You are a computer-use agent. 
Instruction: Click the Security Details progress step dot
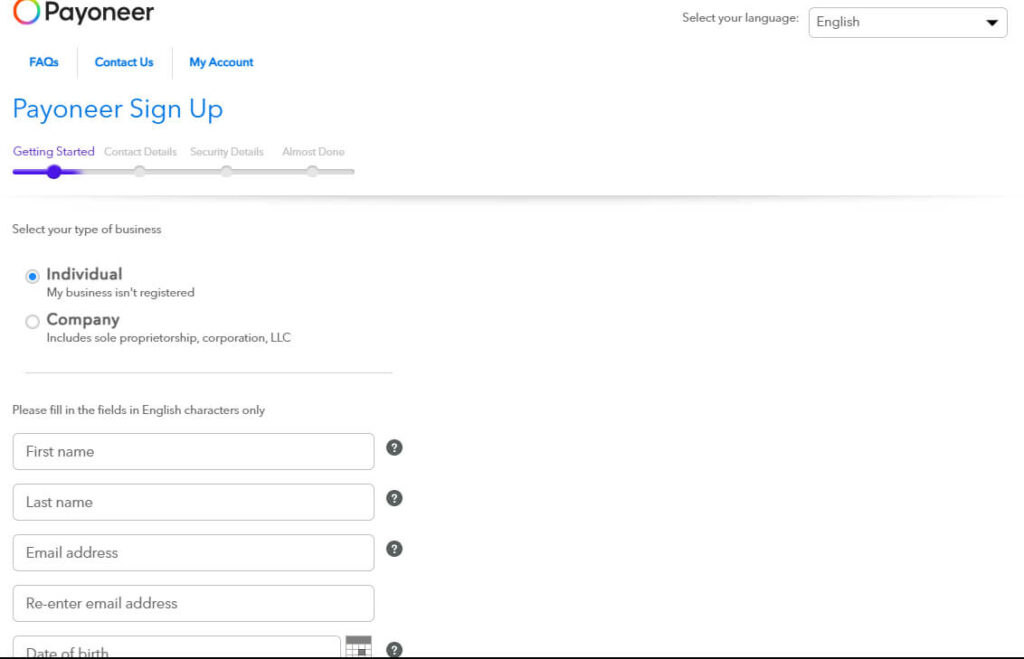pos(227,172)
